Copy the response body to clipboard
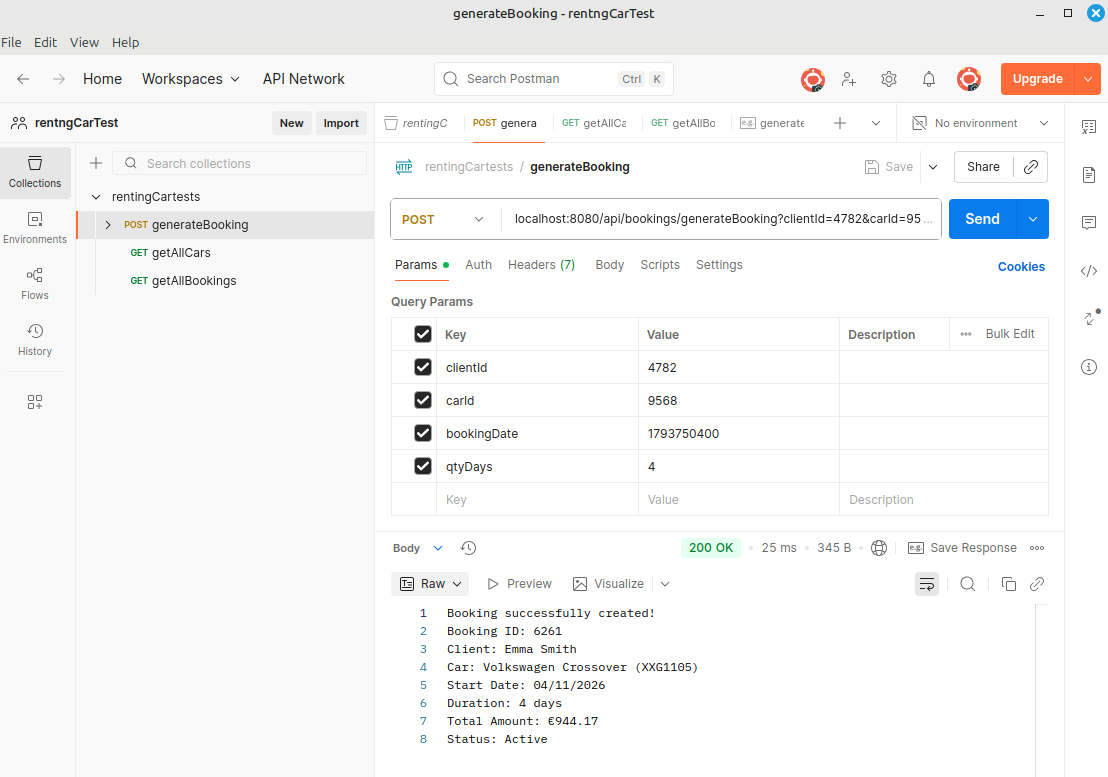 click(x=1008, y=584)
